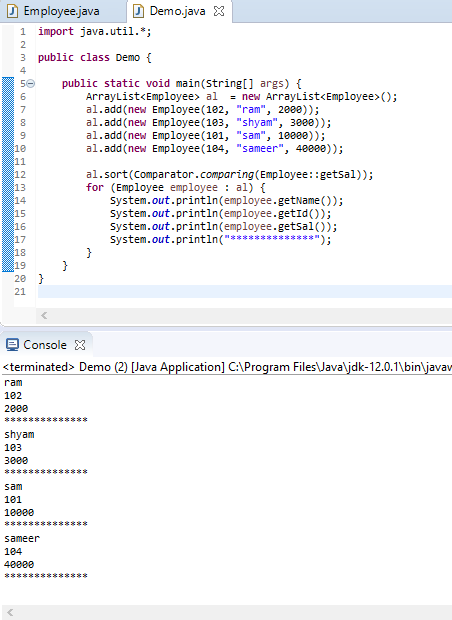This screenshot has height=620, width=452.
Task: Collapse the main method fold marker on line 5
Action: point(31,83)
